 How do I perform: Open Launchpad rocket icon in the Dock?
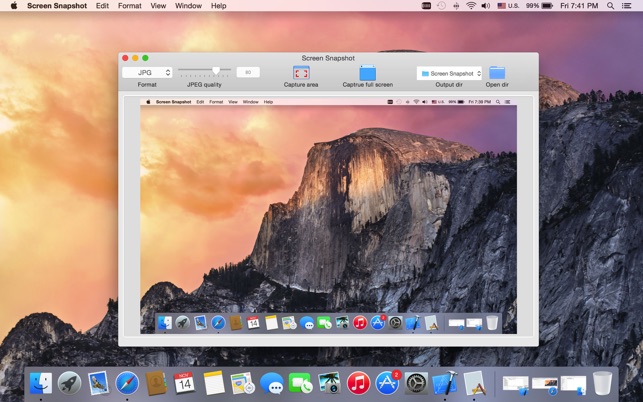69,383
